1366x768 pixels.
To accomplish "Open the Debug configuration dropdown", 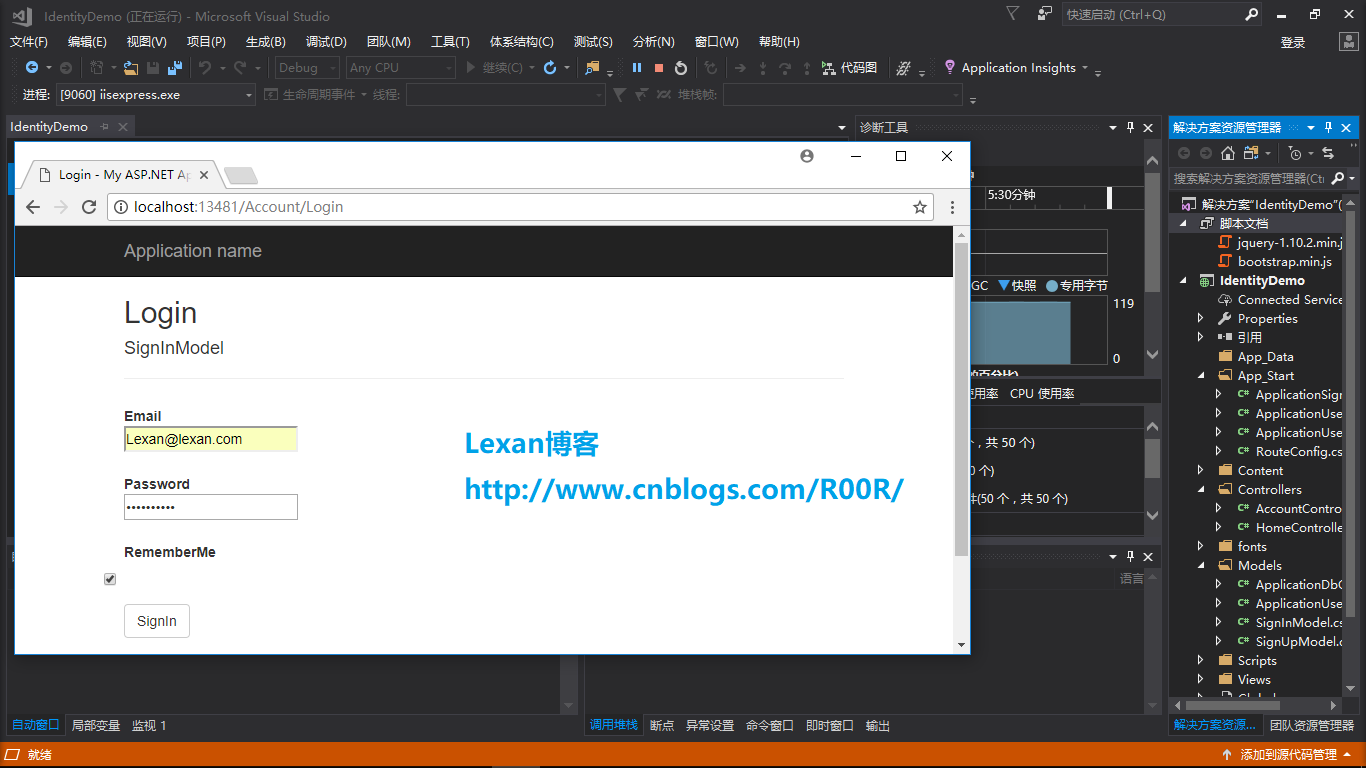I will [x=307, y=68].
